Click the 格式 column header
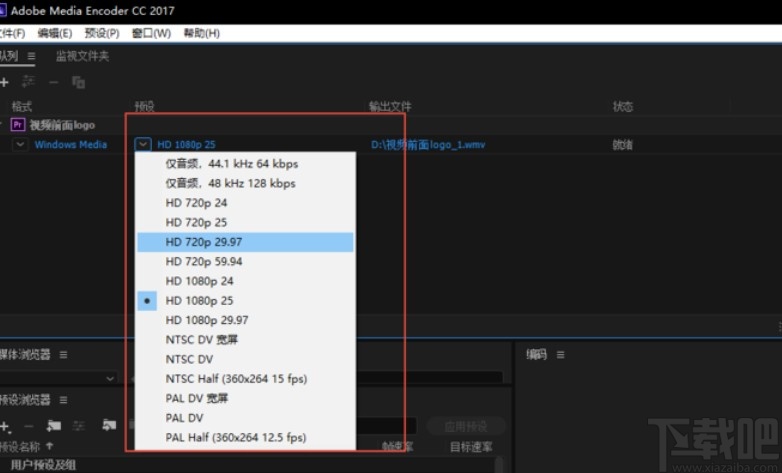 pos(21,106)
